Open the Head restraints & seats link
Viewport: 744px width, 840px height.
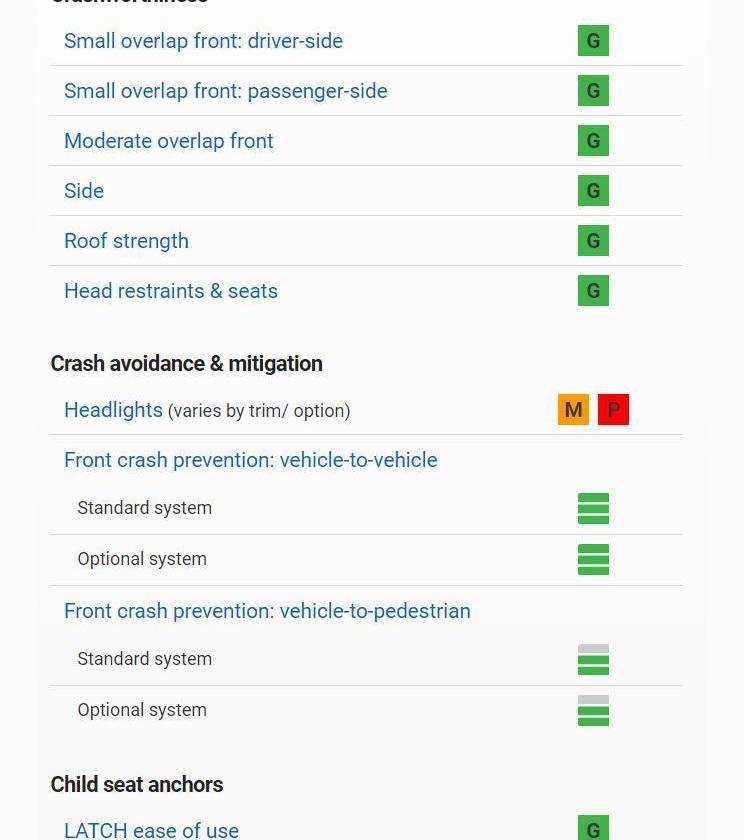coord(171,291)
